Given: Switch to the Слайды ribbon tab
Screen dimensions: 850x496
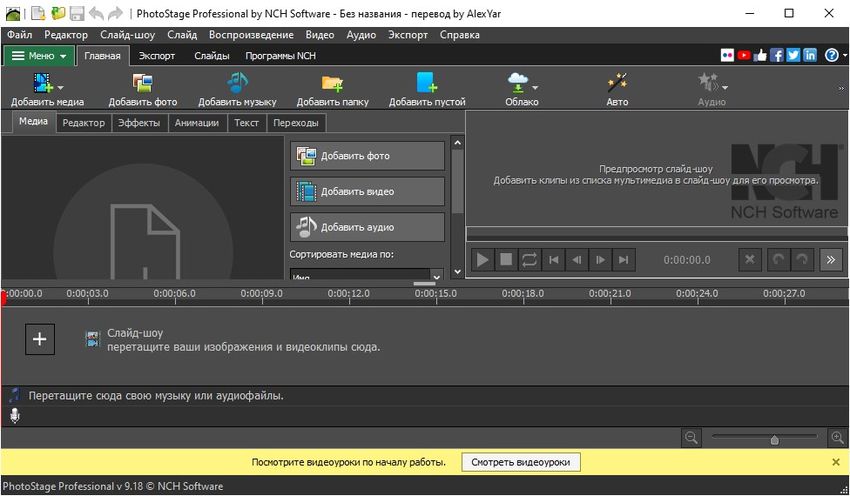Looking at the screenshot, I should (212, 55).
